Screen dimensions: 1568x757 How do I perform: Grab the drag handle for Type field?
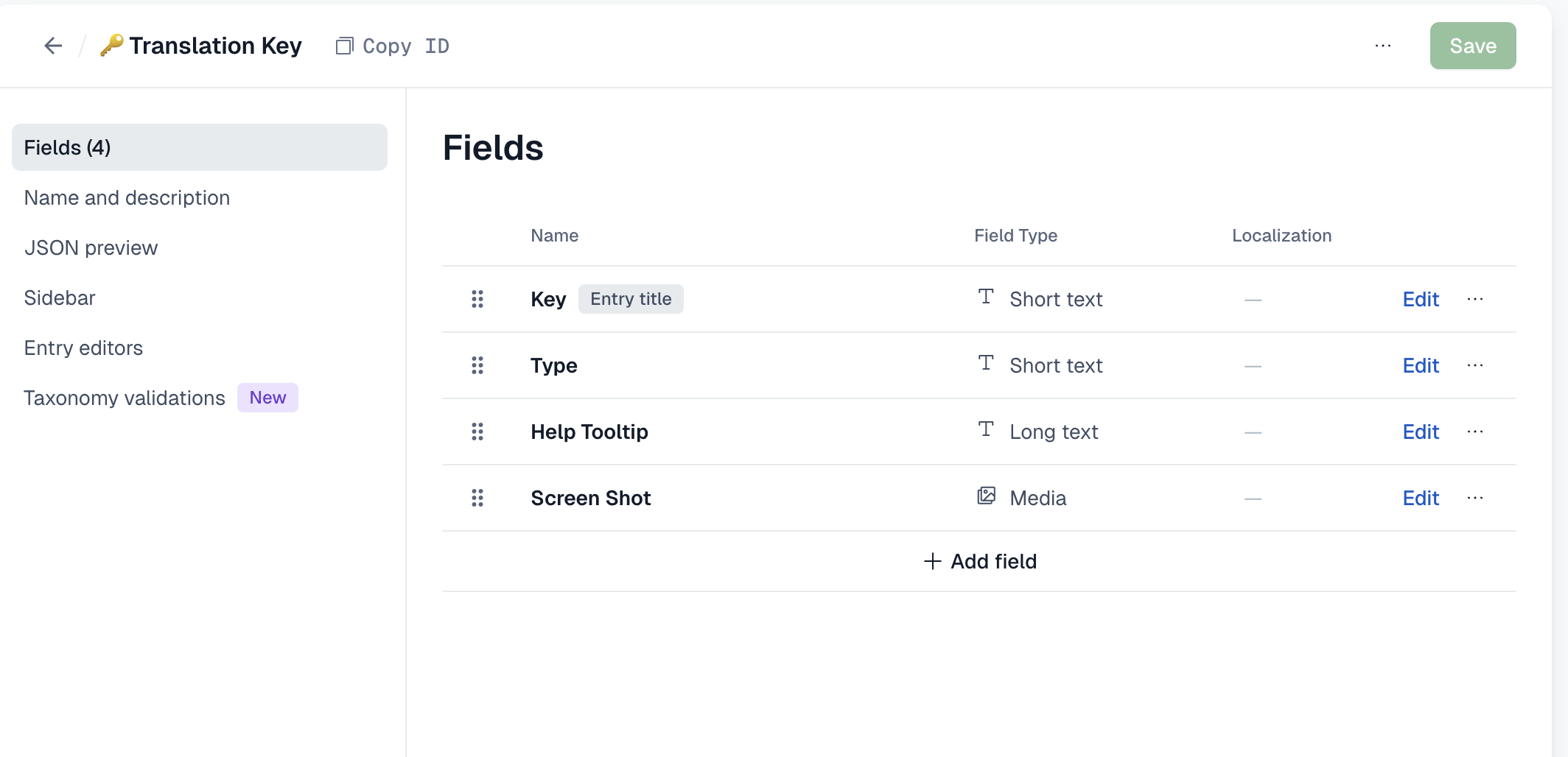[477, 365]
